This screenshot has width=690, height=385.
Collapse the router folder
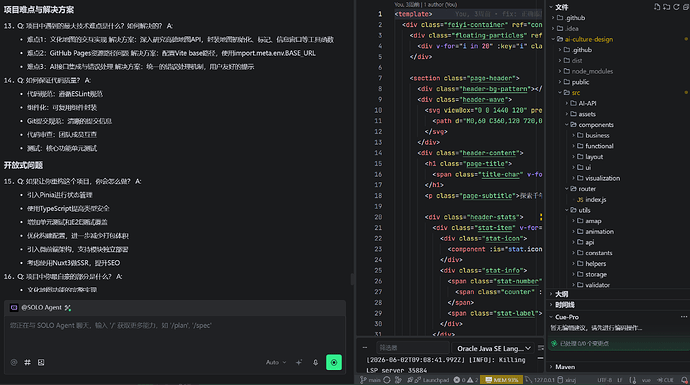coord(618,188)
